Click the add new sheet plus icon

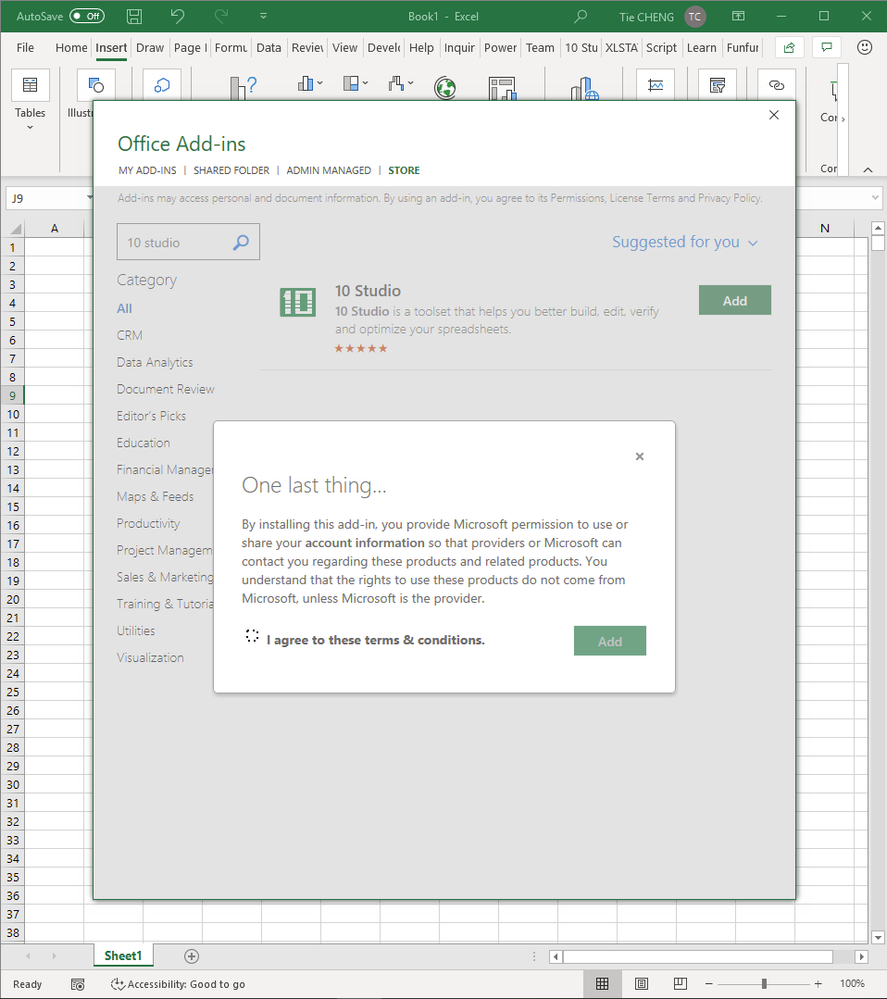[x=191, y=956]
